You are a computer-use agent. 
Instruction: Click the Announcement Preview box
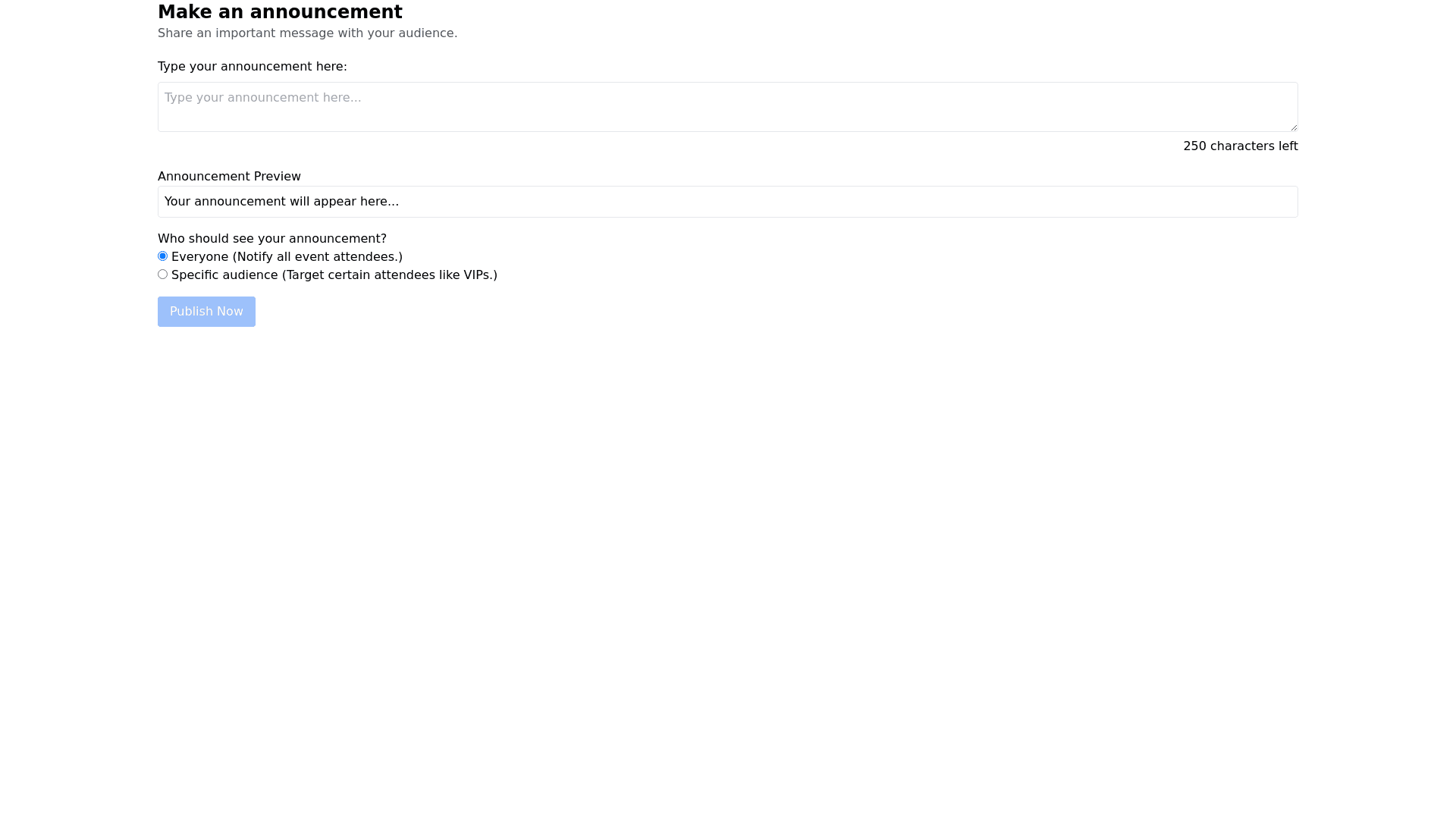point(728,202)
